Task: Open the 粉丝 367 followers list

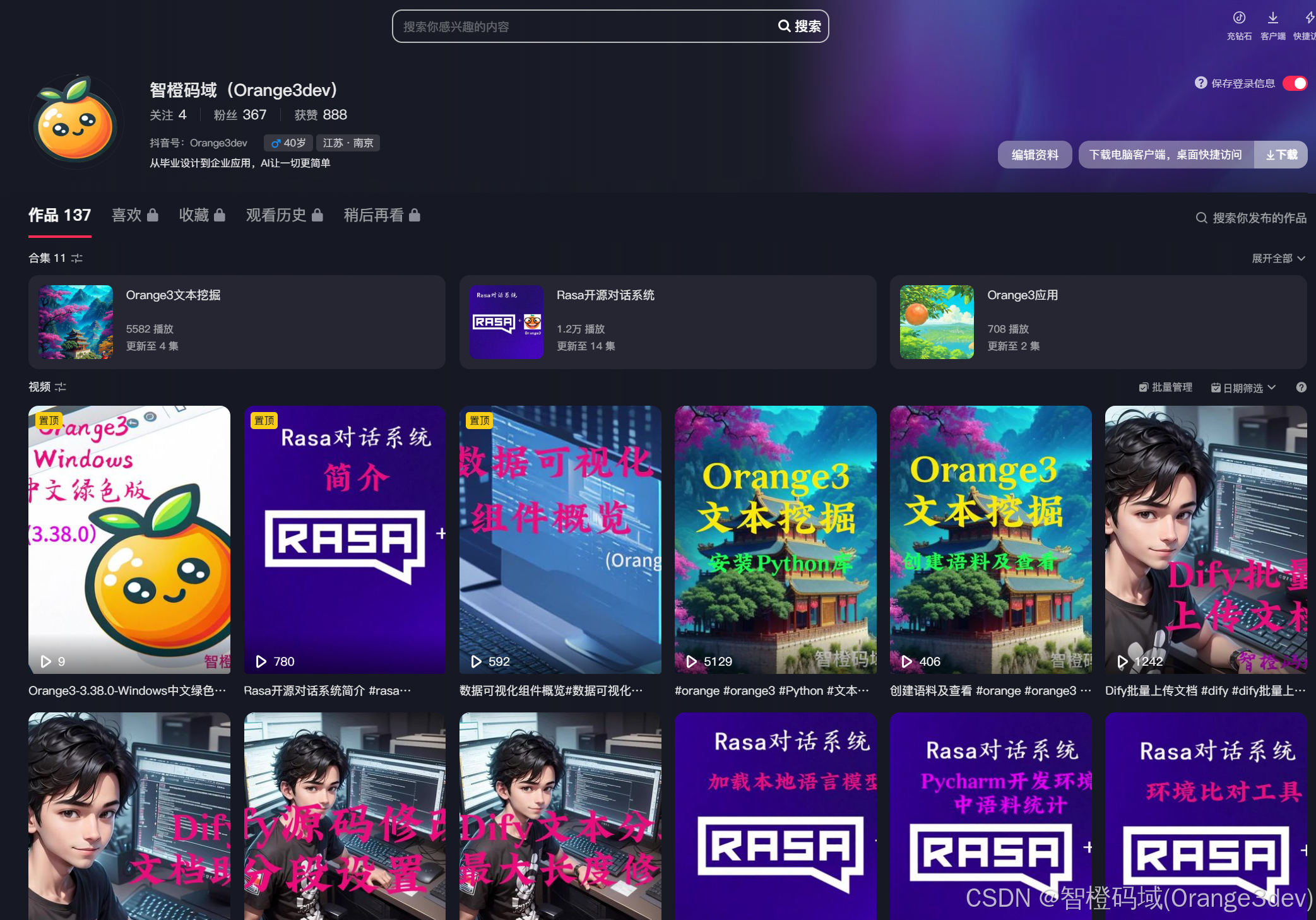Action: click(x=240, y=115)
